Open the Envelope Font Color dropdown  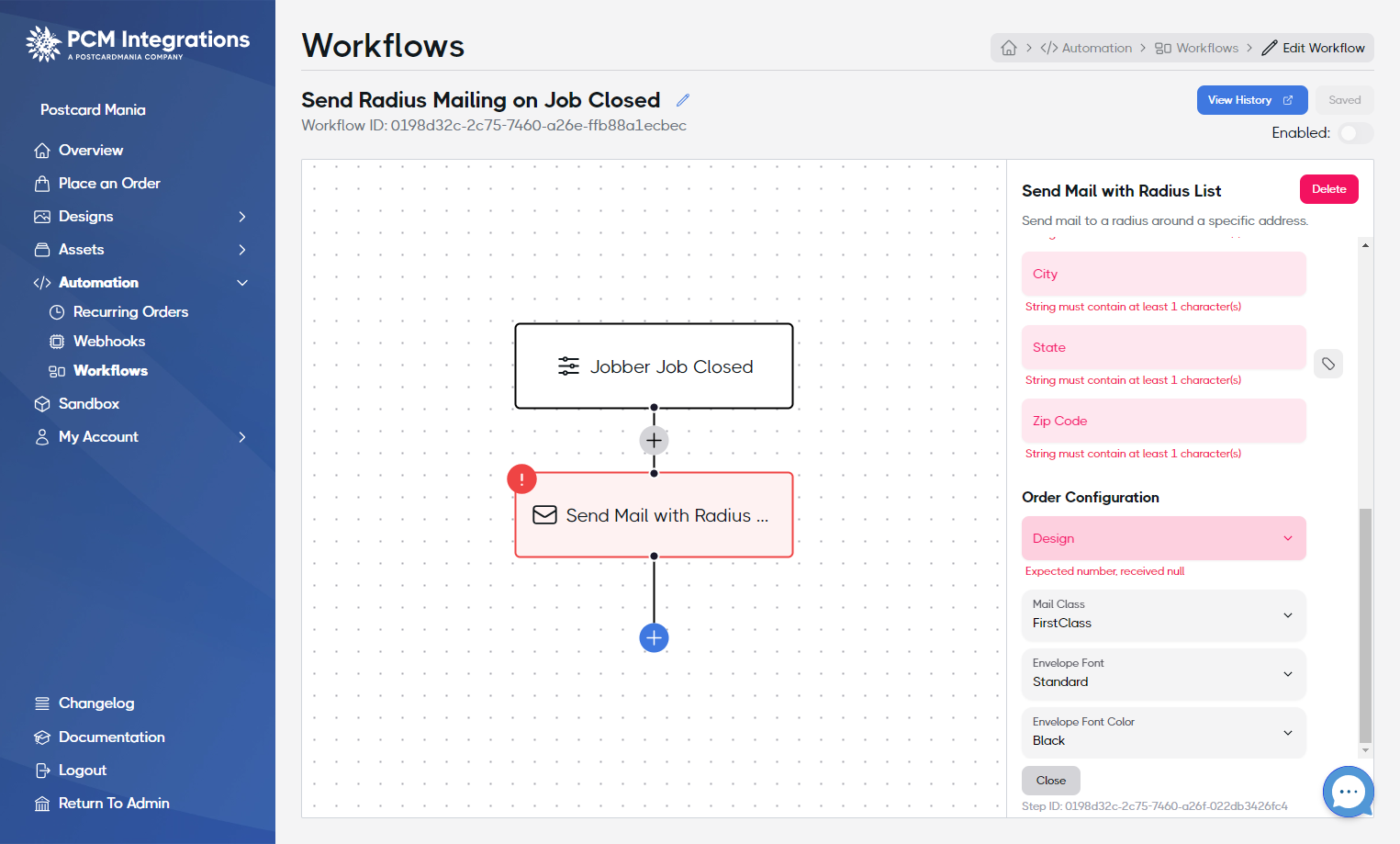[x=1163, y=733]
